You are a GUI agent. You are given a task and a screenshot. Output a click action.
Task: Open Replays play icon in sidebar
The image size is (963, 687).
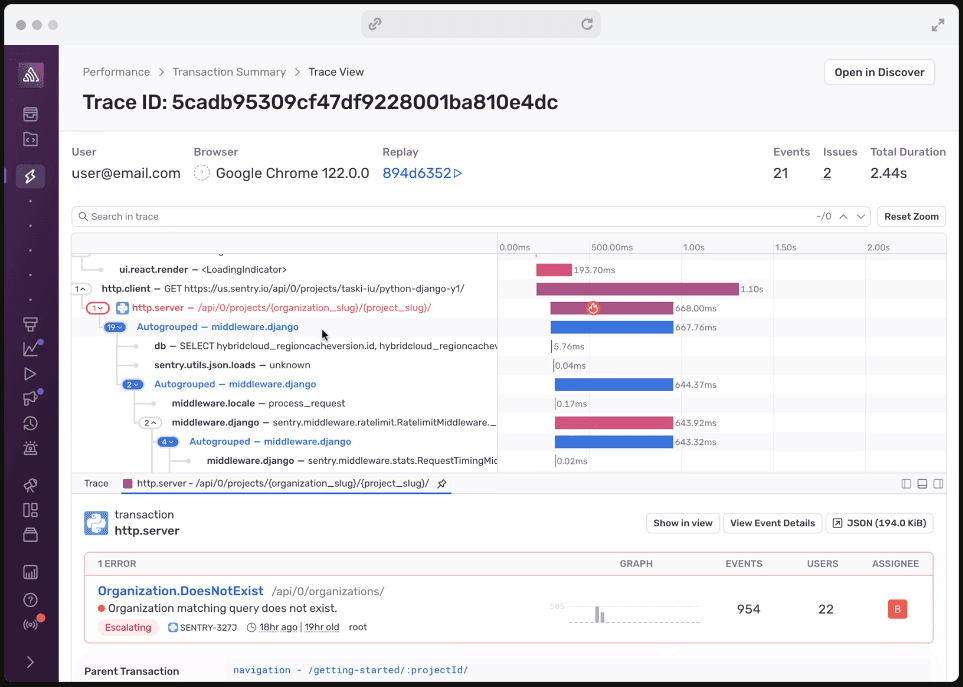[x=30, y=374]
